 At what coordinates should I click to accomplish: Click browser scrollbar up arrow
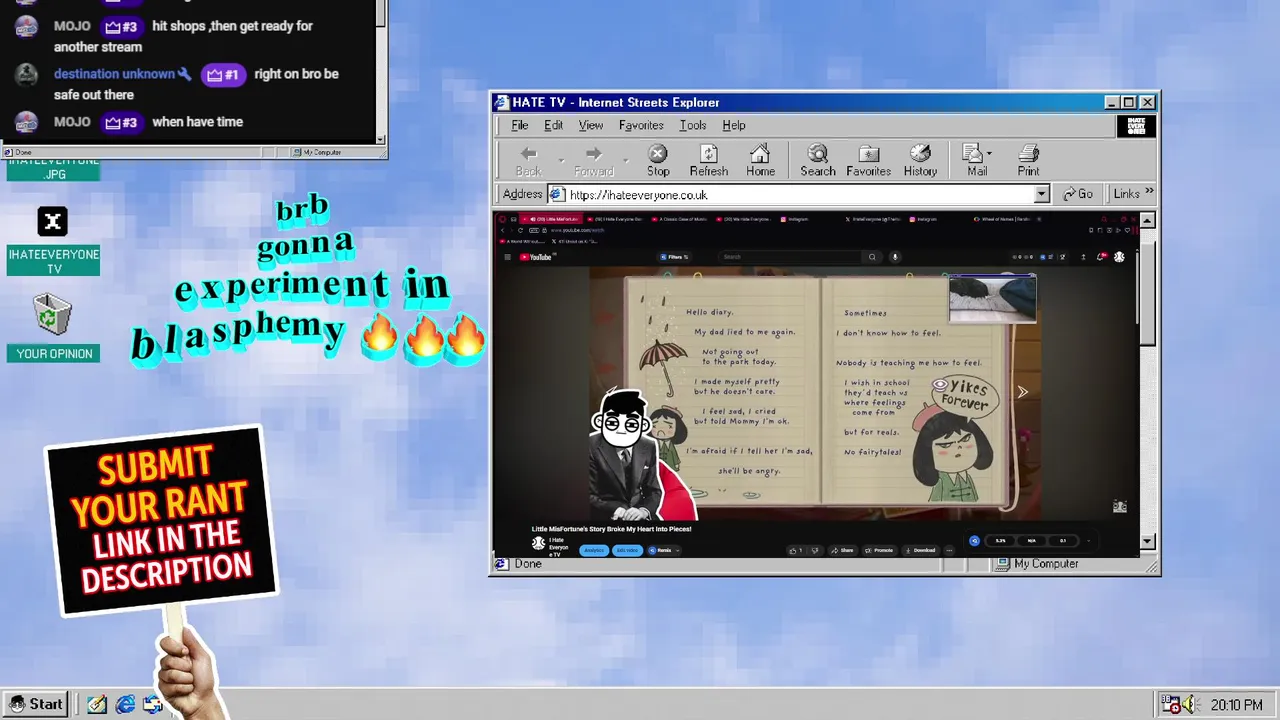[1147, 221]
